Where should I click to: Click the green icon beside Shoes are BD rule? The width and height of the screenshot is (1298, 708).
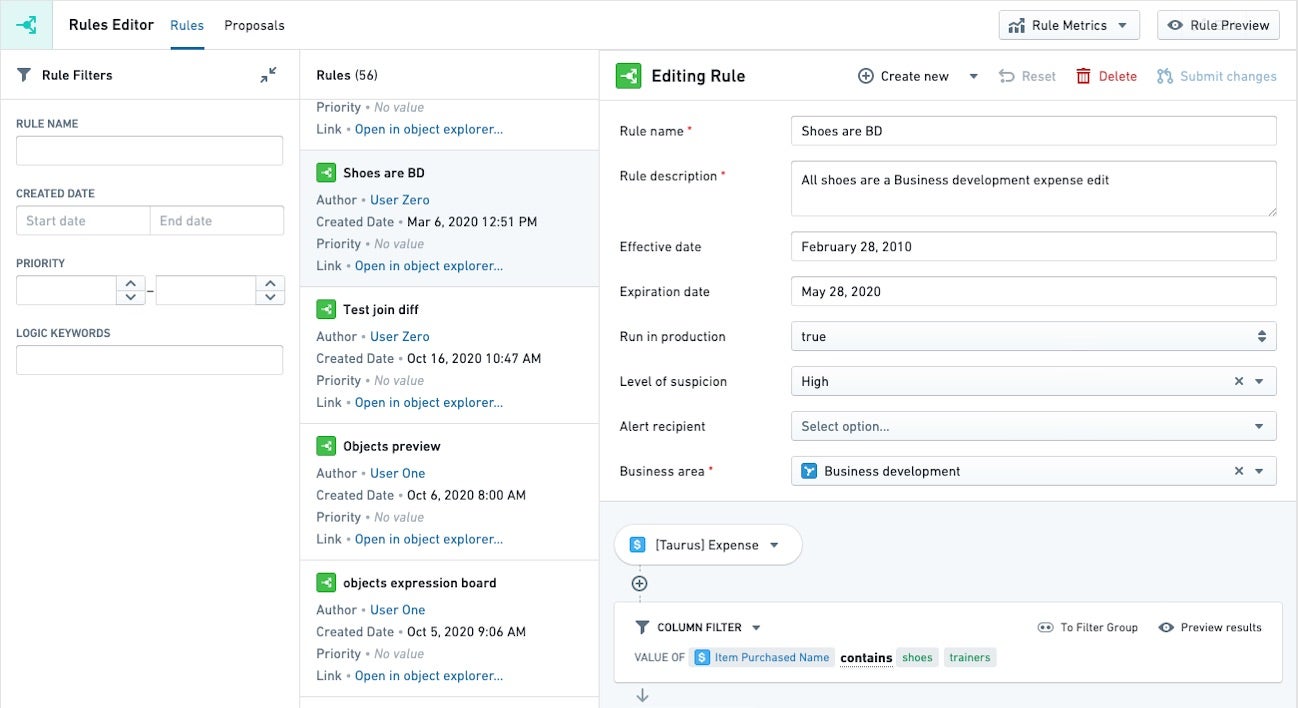point(326,173)
